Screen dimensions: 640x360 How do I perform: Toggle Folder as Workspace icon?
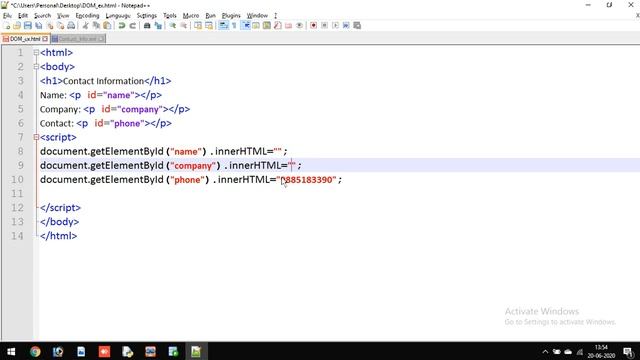coord(289,26)
